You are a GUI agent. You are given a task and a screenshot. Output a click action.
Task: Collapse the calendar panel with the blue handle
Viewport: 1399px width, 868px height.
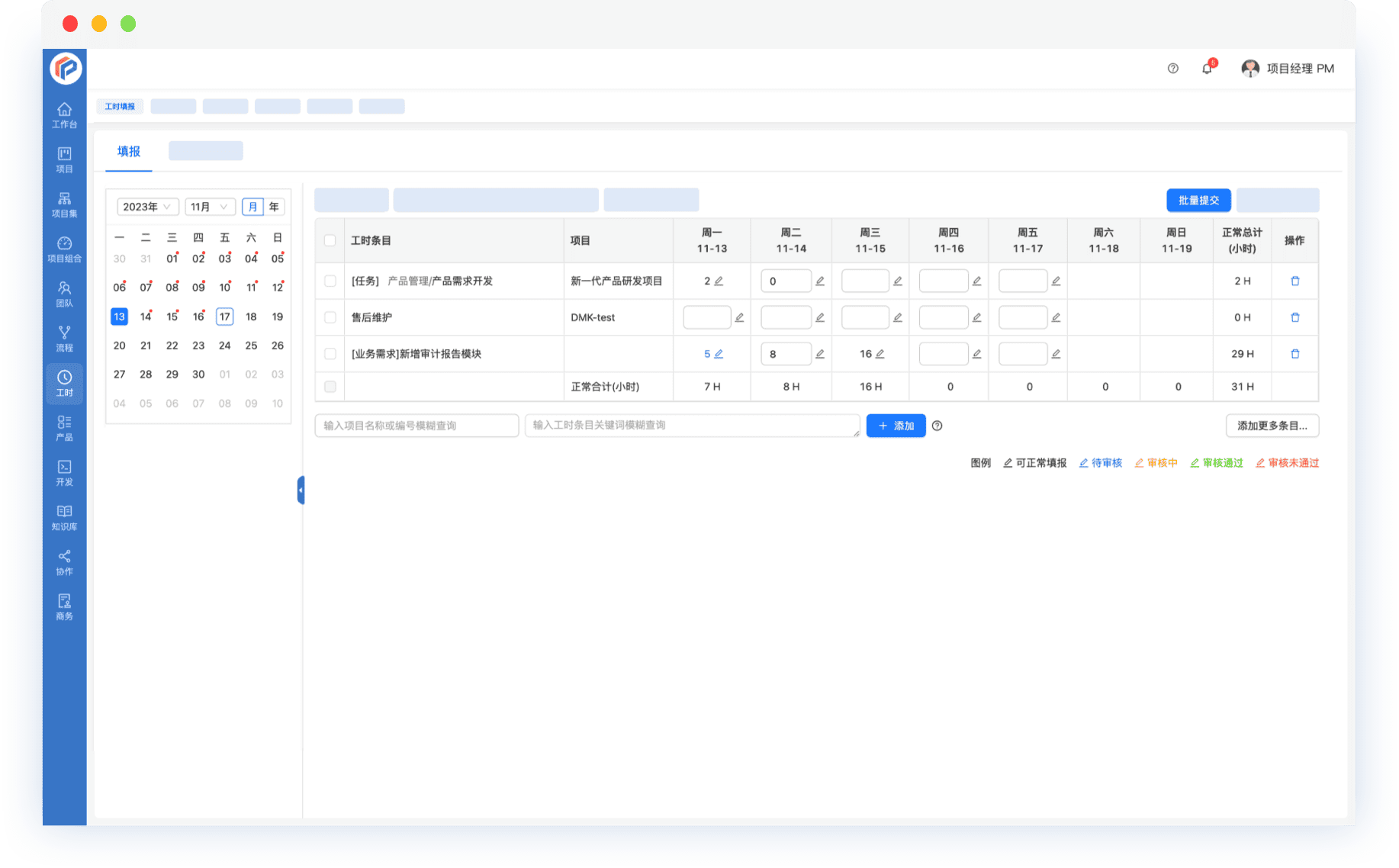pyautogui.click(x=301, y=490)
